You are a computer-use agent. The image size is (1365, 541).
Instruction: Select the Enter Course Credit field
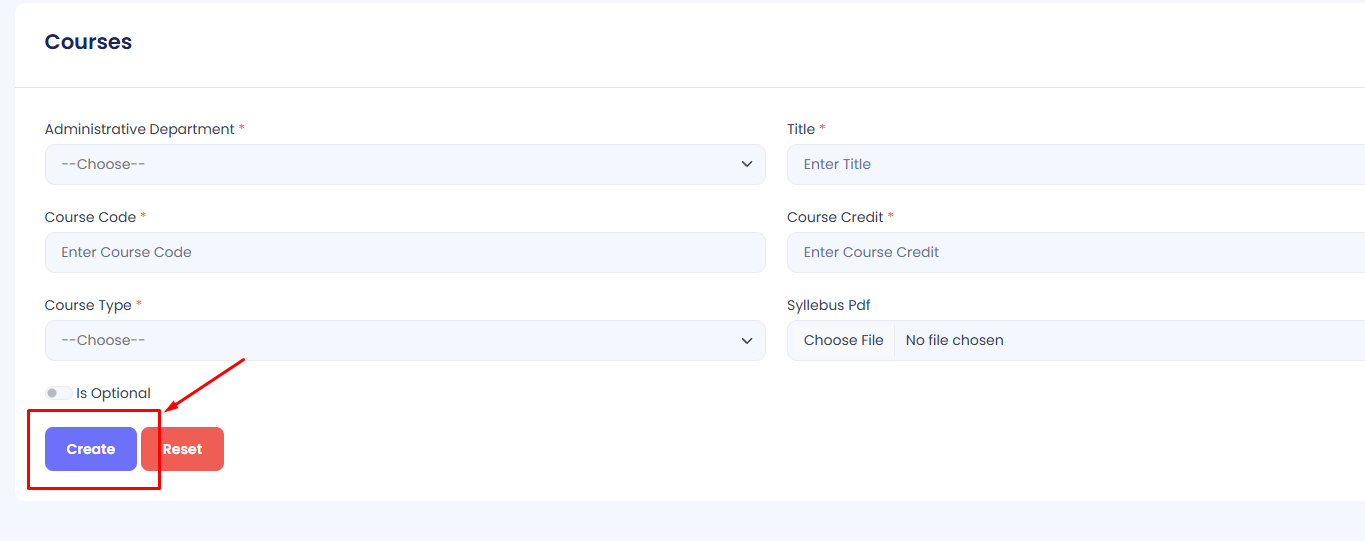tap(1075, 252)
